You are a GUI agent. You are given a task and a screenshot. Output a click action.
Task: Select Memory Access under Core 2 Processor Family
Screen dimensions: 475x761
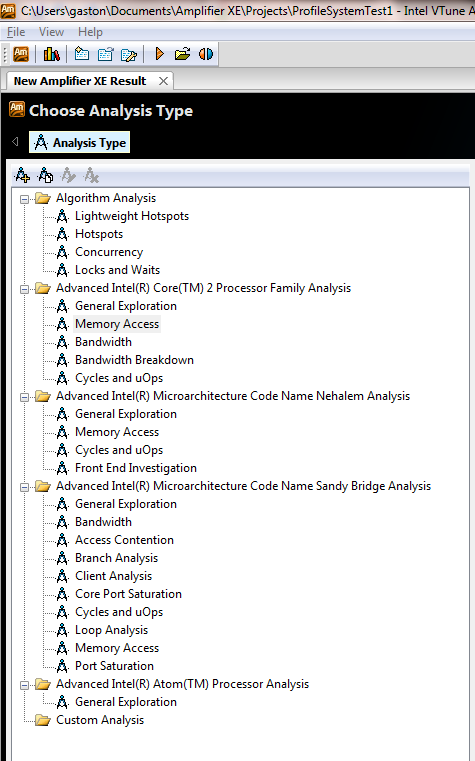point(117,324)
